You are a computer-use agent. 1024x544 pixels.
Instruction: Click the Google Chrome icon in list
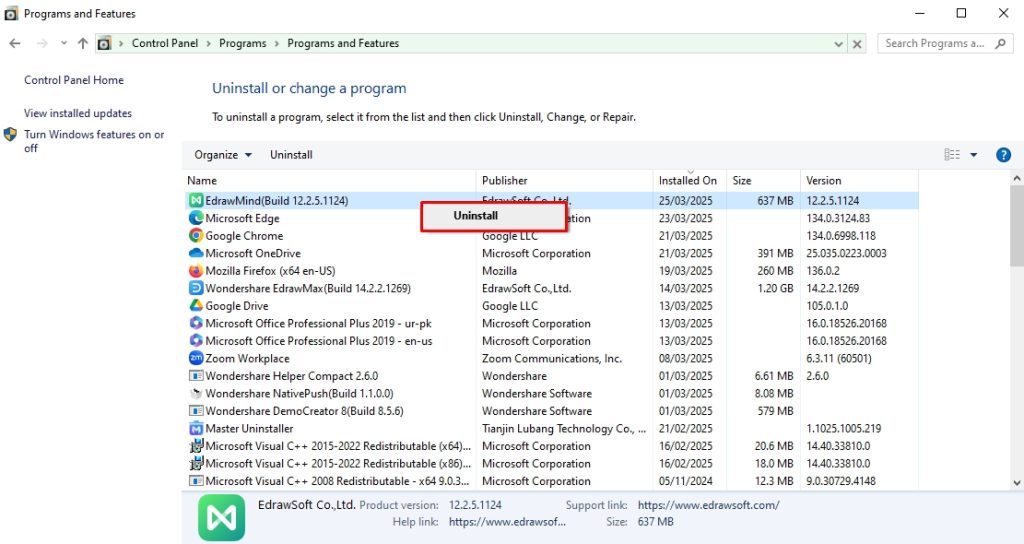click(195, 236)
